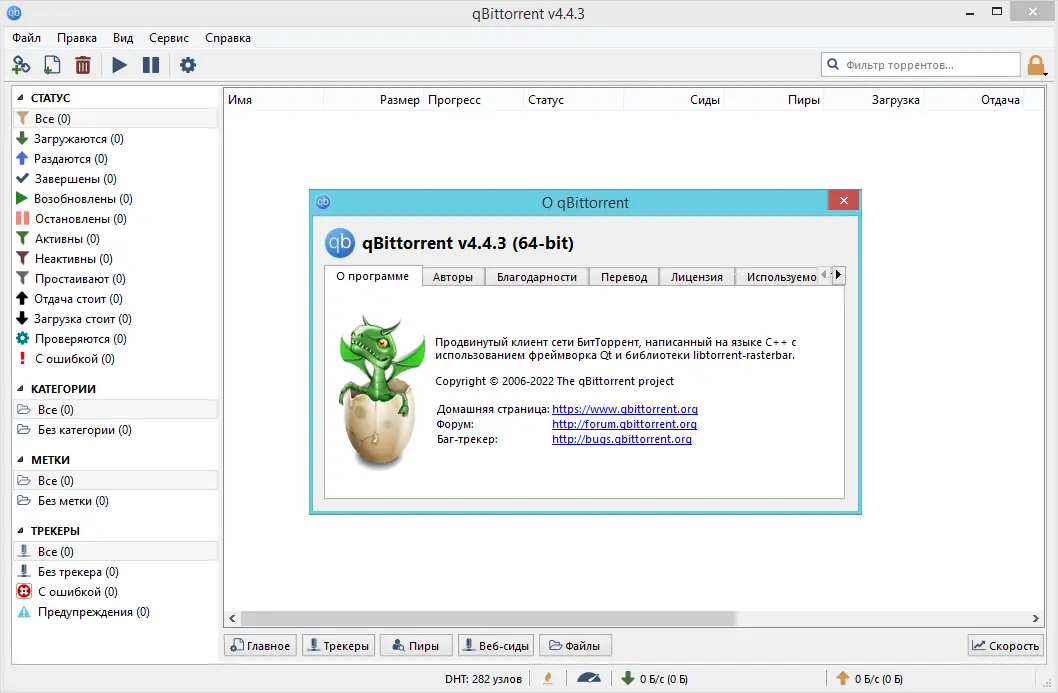Screen dimensions: 1058x693
Task: Click the add torrent file icon
Action: click(x=52, y=65)
